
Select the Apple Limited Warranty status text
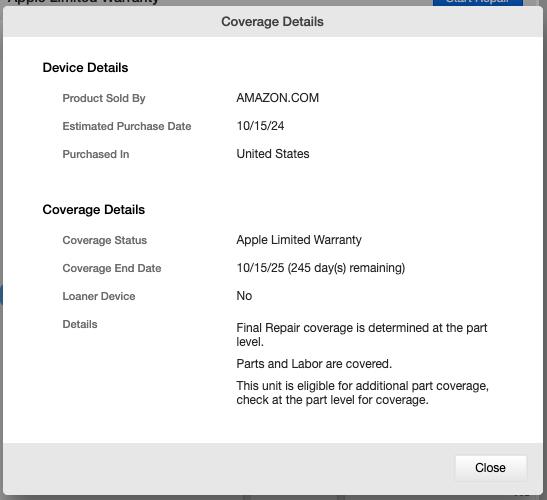coord(299,240)
